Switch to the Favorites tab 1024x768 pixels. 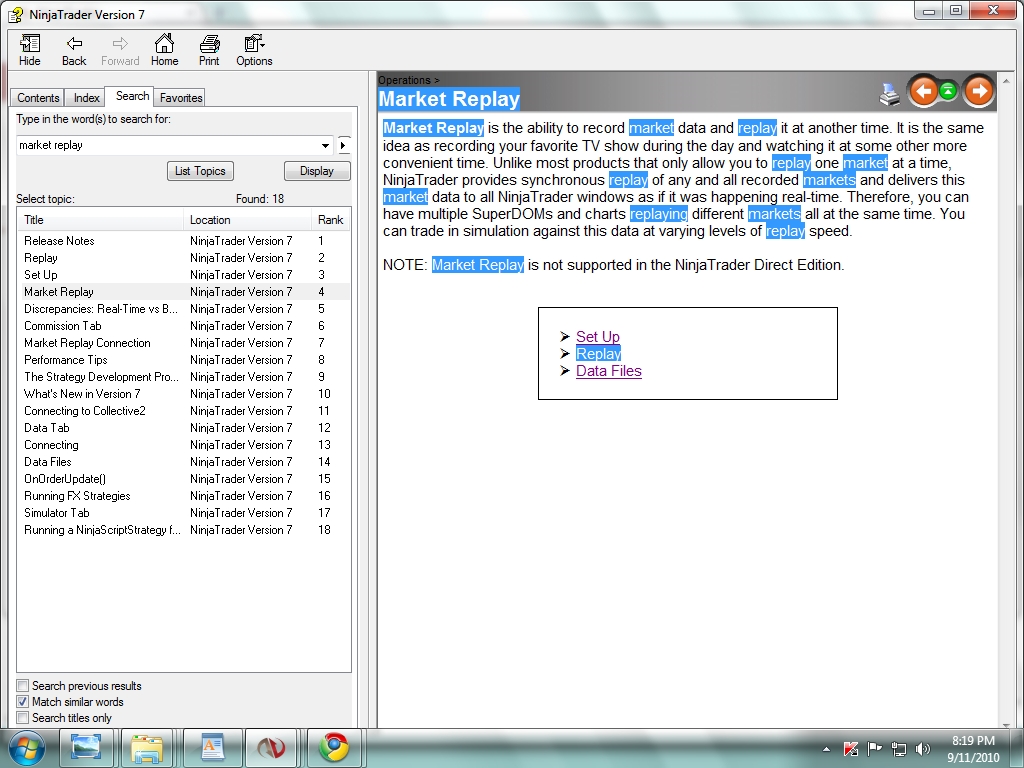(181, 97)
